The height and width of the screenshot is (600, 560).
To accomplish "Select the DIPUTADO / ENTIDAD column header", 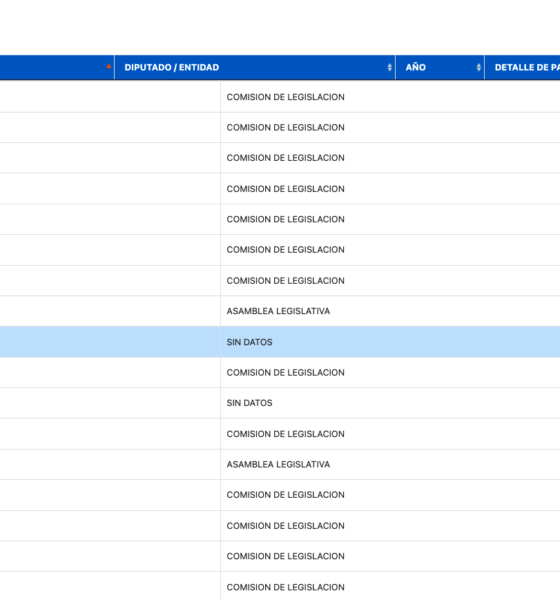I will coord(255,67).
